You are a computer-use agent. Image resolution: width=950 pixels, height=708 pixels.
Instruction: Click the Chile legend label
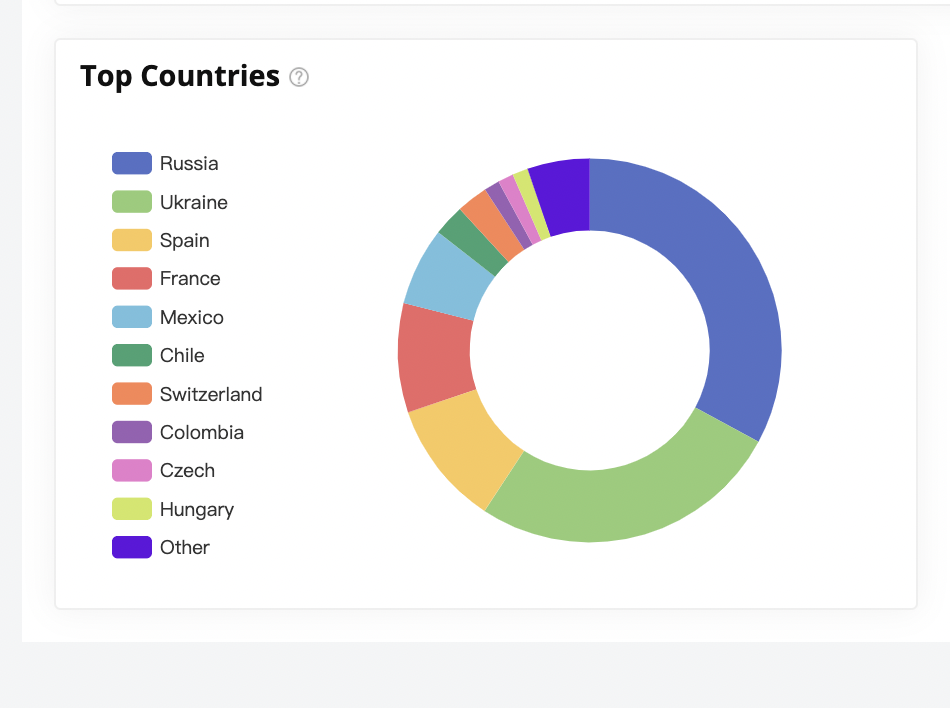[x=182, y=356]
